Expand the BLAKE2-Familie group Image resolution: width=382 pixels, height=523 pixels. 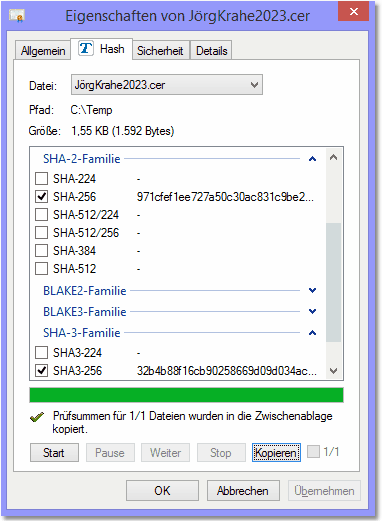[312, 291]
